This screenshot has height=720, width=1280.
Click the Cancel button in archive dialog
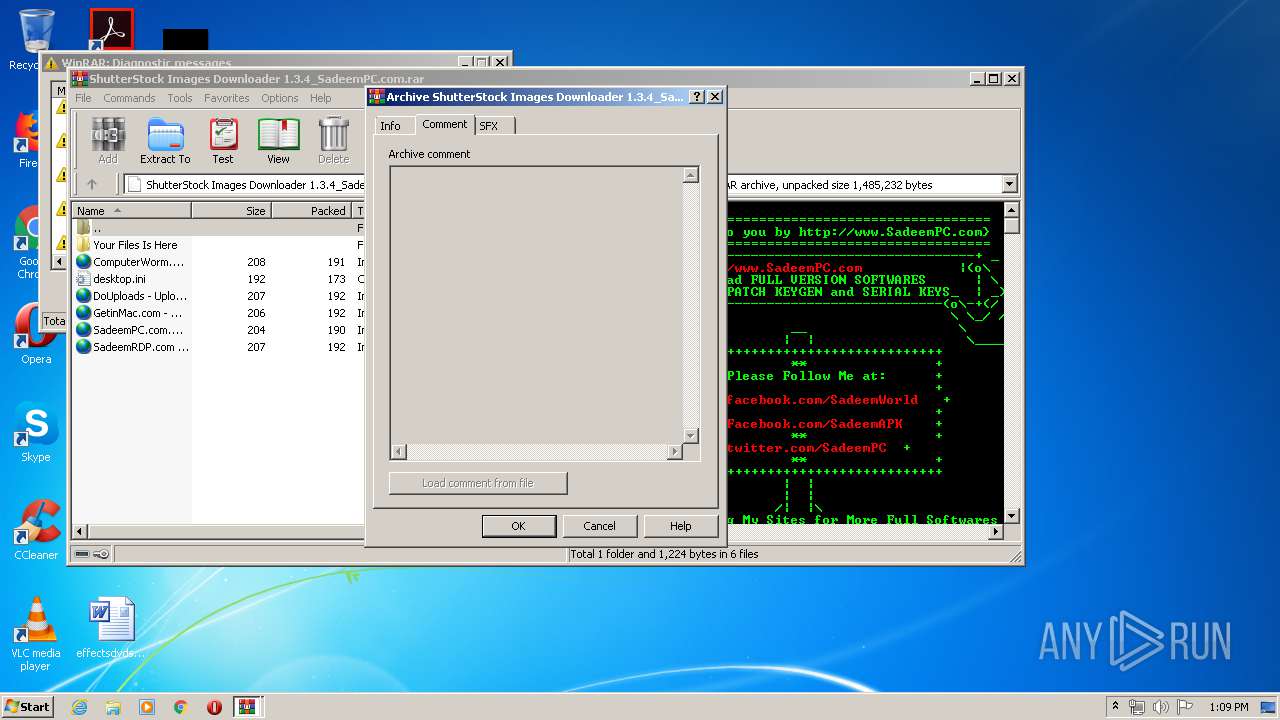pos(599,526)
